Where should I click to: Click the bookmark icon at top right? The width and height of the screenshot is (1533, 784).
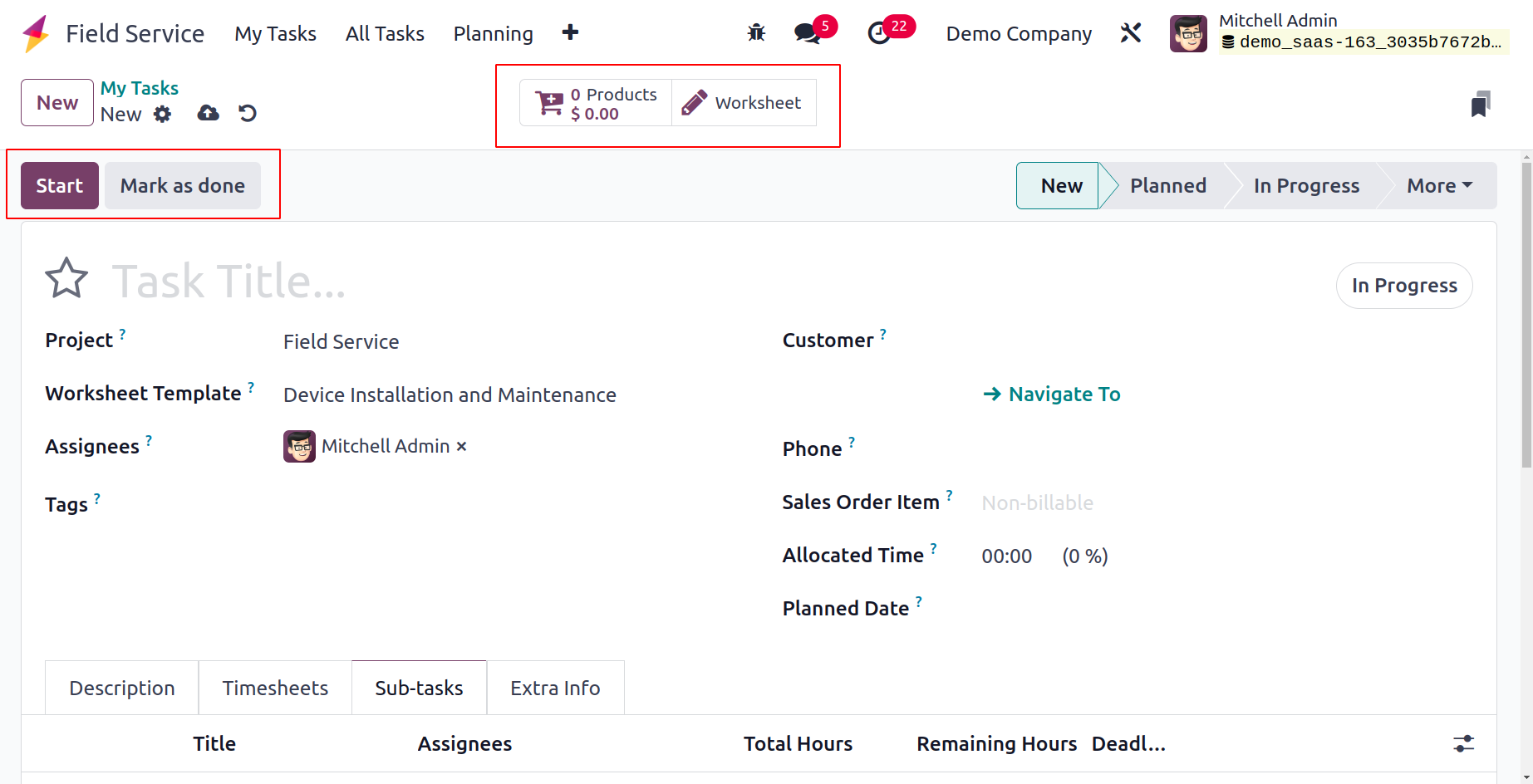1480,105
